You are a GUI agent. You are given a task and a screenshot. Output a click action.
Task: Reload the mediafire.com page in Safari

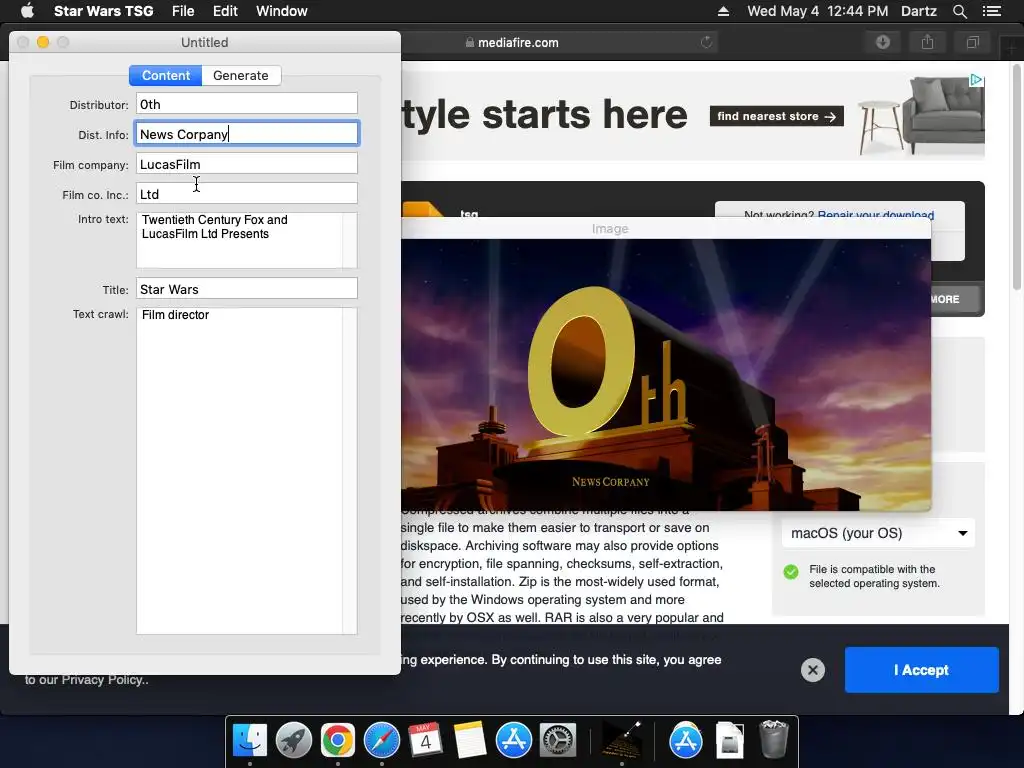706,42
